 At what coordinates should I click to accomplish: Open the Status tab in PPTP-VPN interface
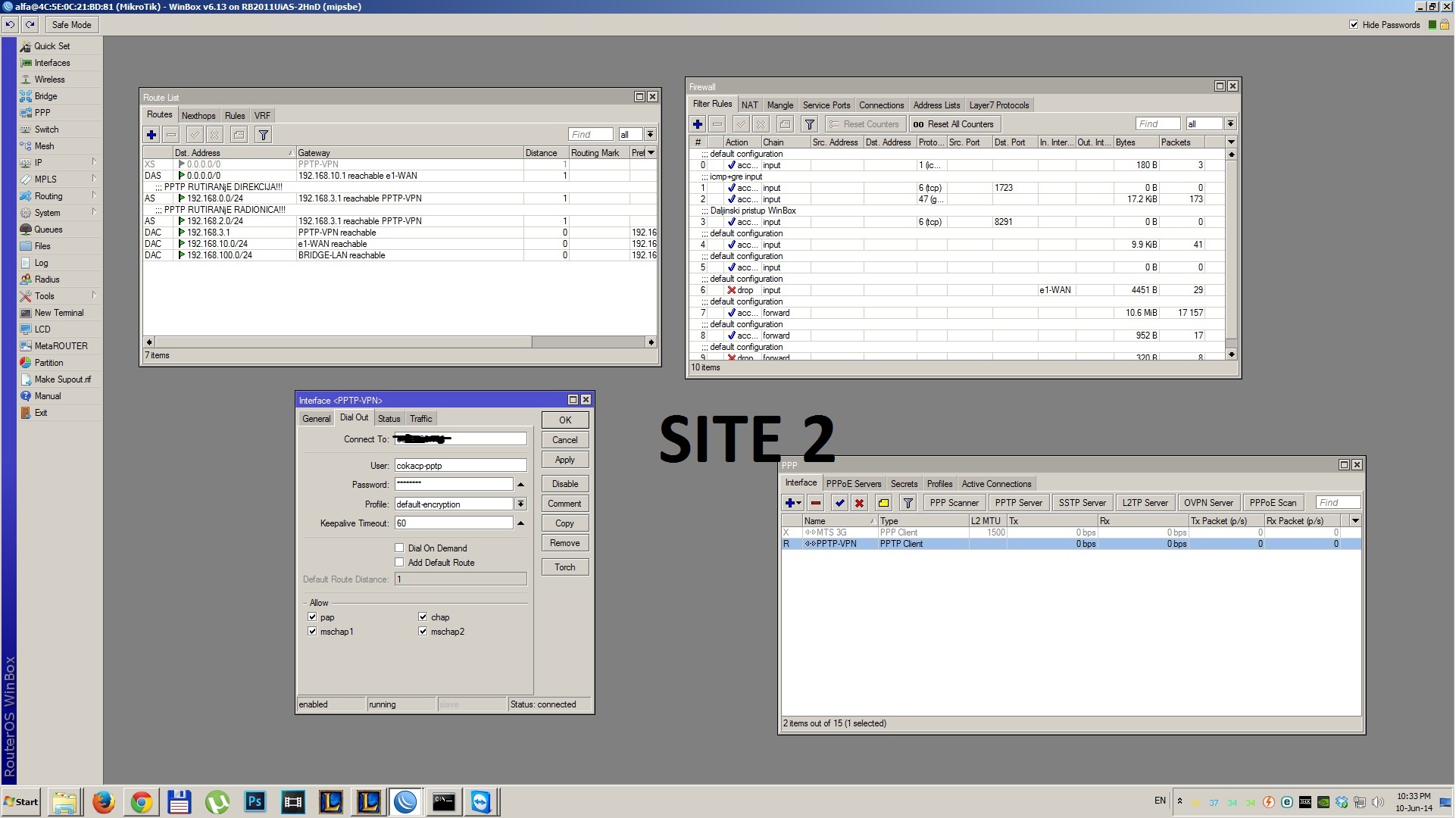pos(389,419)
